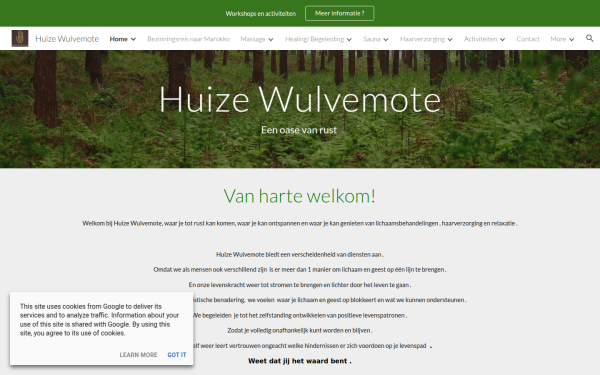This screenshot has height=375, width=600.
Task: Go to the Contact page
Action: coord(528,39)
